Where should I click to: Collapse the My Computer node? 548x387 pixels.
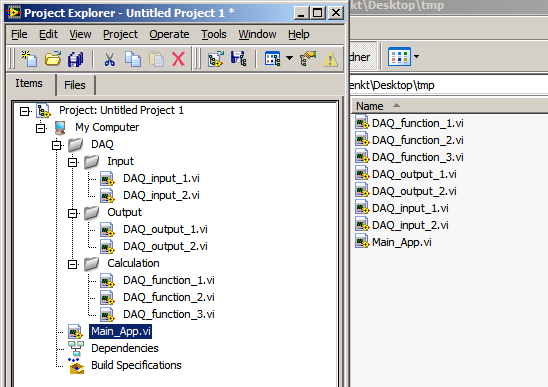coord(41,128)
